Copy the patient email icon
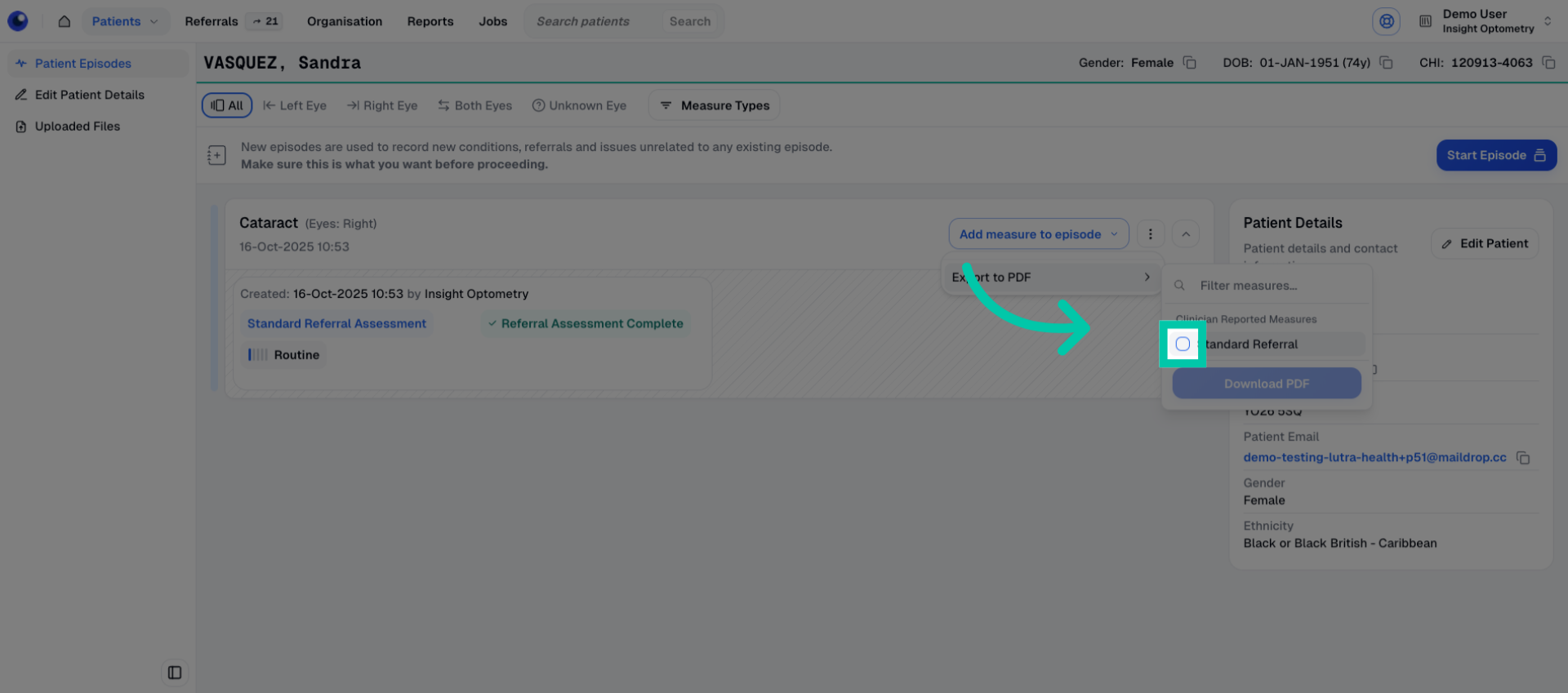This screenshot has width=1568, height=693. [1523, 458]
